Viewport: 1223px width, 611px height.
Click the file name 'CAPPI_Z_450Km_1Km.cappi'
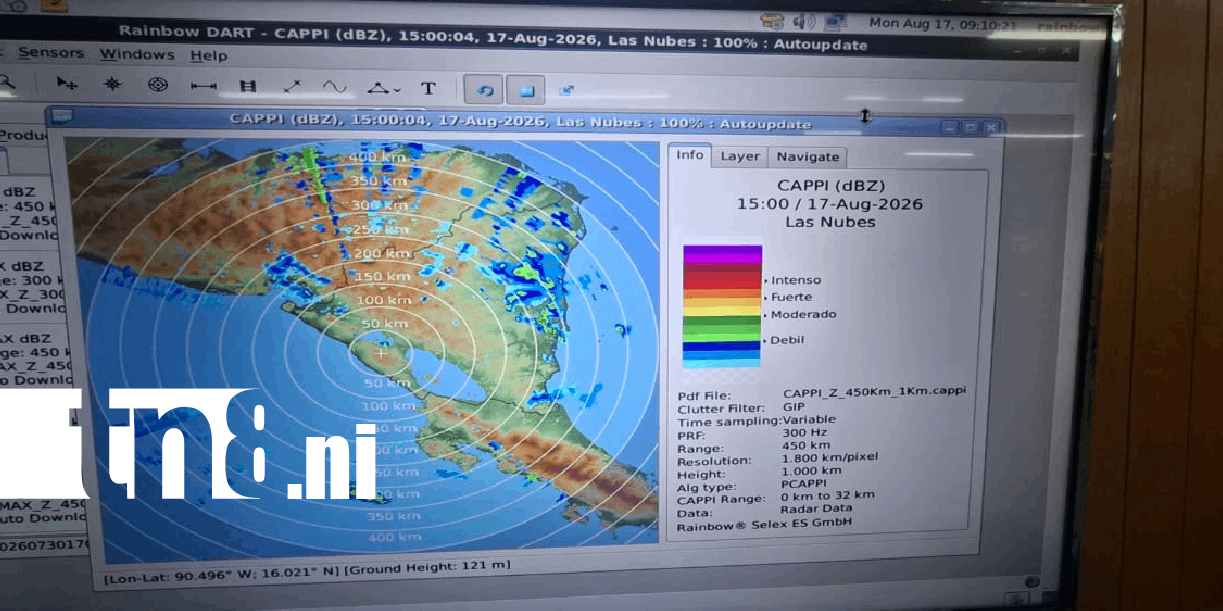coord(875,392)
